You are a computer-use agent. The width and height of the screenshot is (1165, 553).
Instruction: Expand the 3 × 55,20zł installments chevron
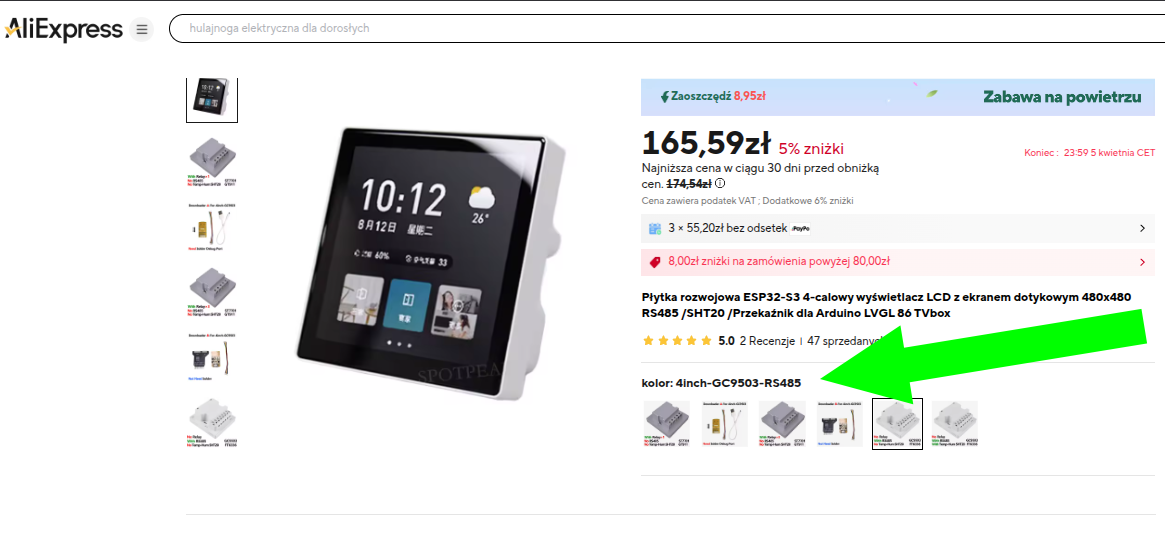(1142, 229)
